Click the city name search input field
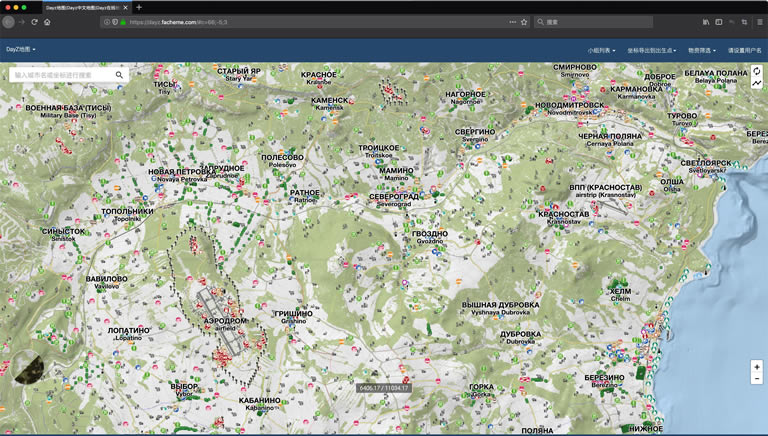The width and height of the screenshot is (768, 436). 60,75
